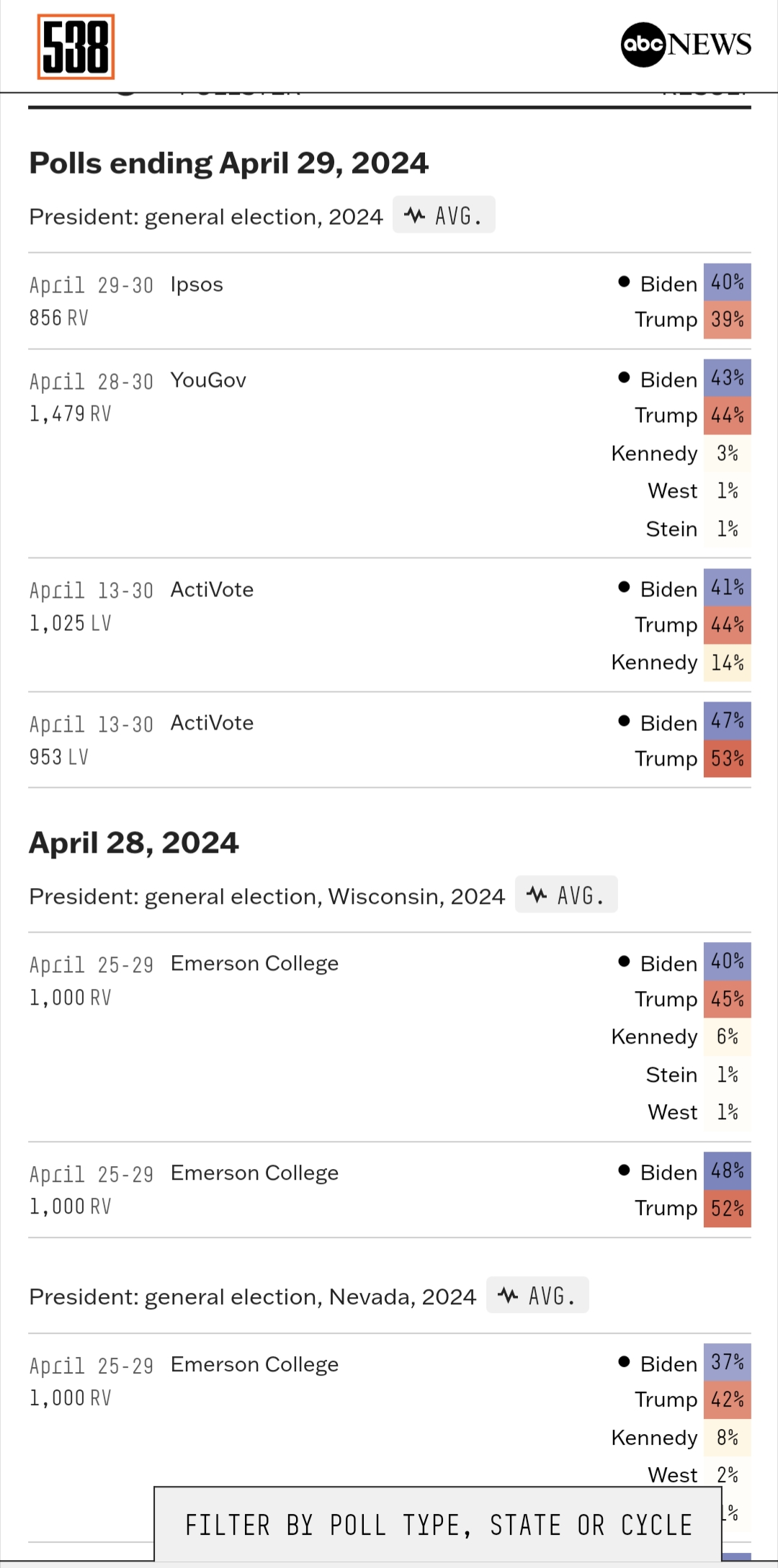Open the national general election polling average
The height and width of the screenshot is (1568, 778).
(444, 215)
